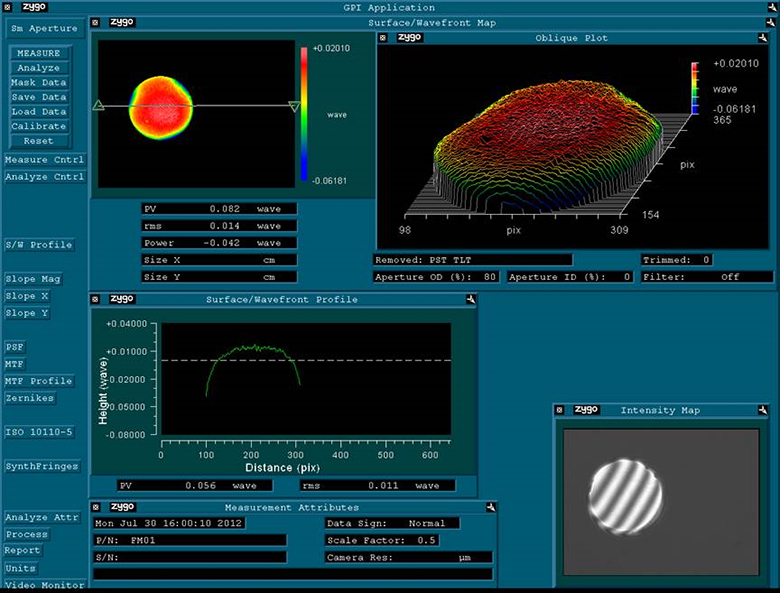Screen dimensions: 780x593
Task: Click the Reset button
Action: 39,141
